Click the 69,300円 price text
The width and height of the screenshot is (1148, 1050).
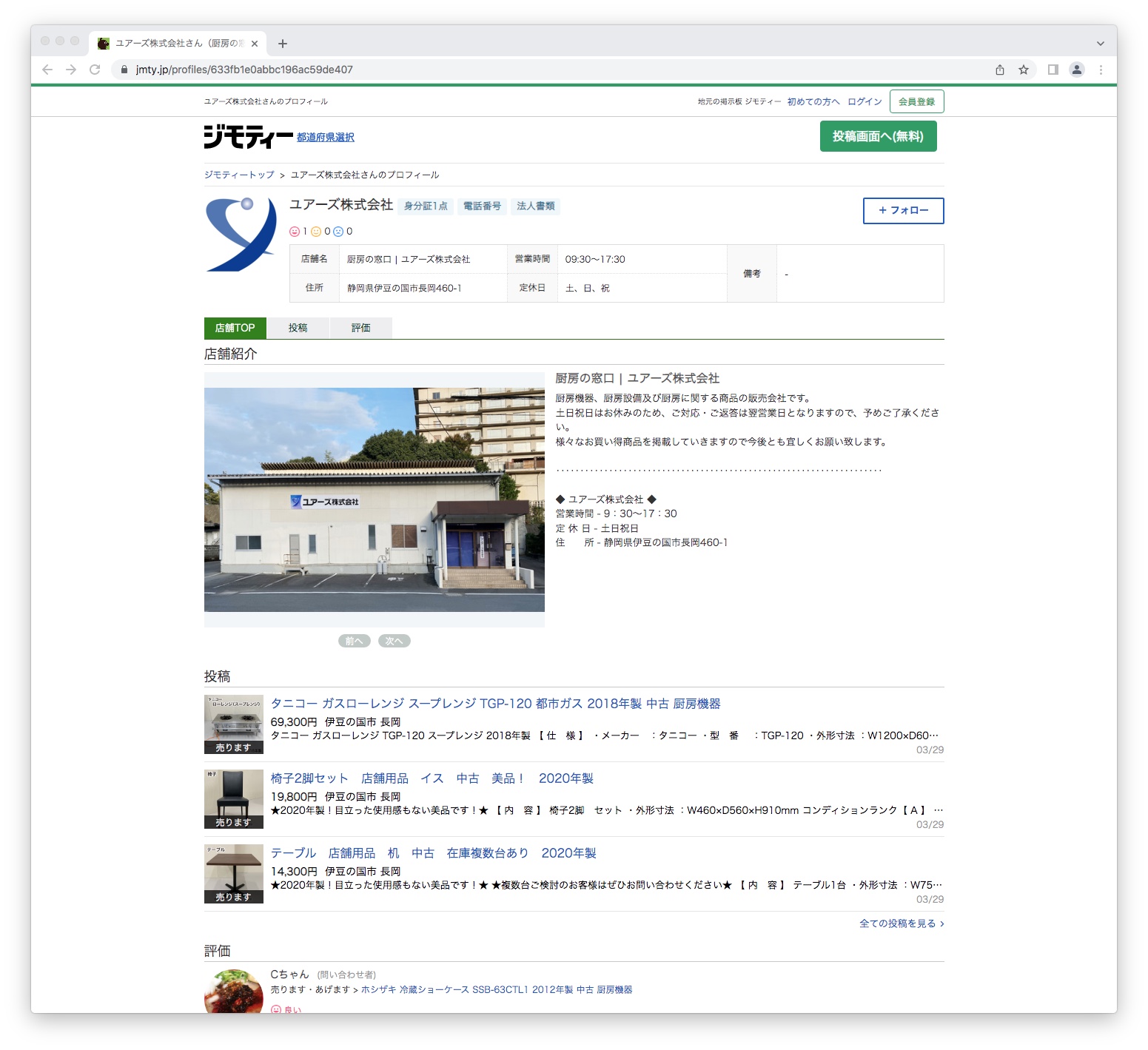(x=294, y=722)
